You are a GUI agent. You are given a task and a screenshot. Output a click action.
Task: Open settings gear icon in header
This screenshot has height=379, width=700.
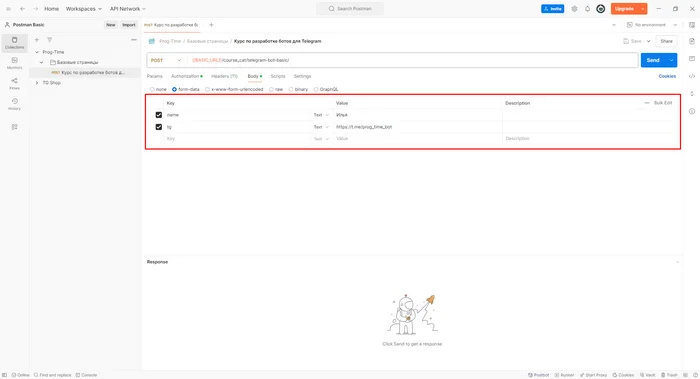click(x=574, y=8)
